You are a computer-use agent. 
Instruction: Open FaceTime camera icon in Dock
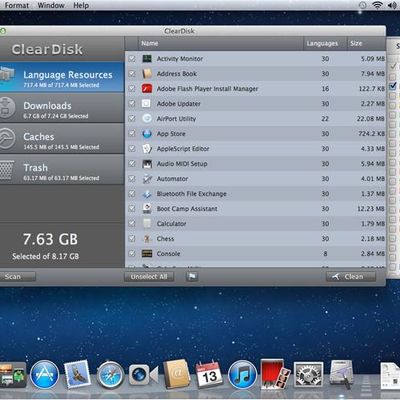click(x=143, y=375)
